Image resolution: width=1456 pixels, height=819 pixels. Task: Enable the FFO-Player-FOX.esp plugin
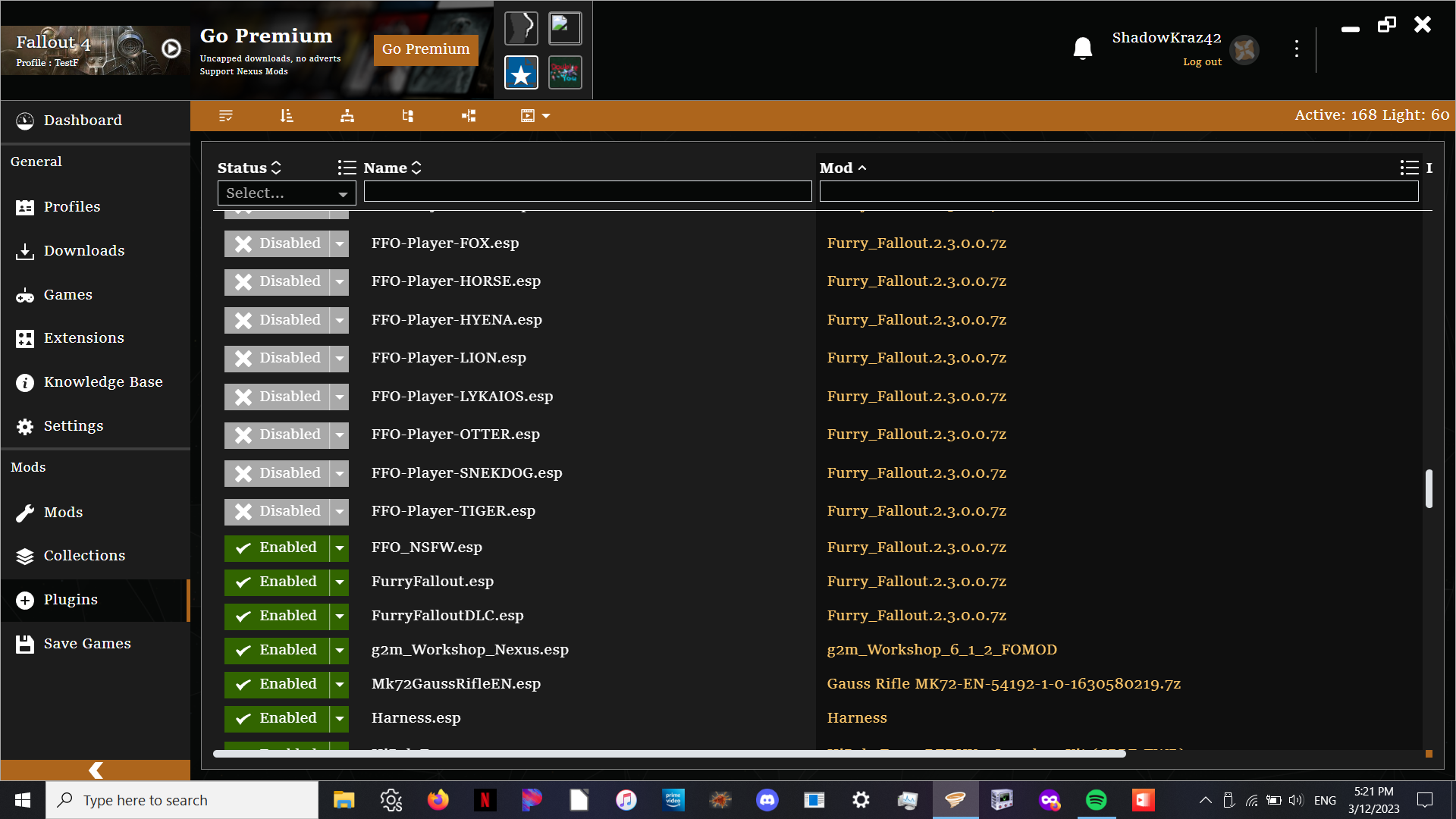(277, 243)
